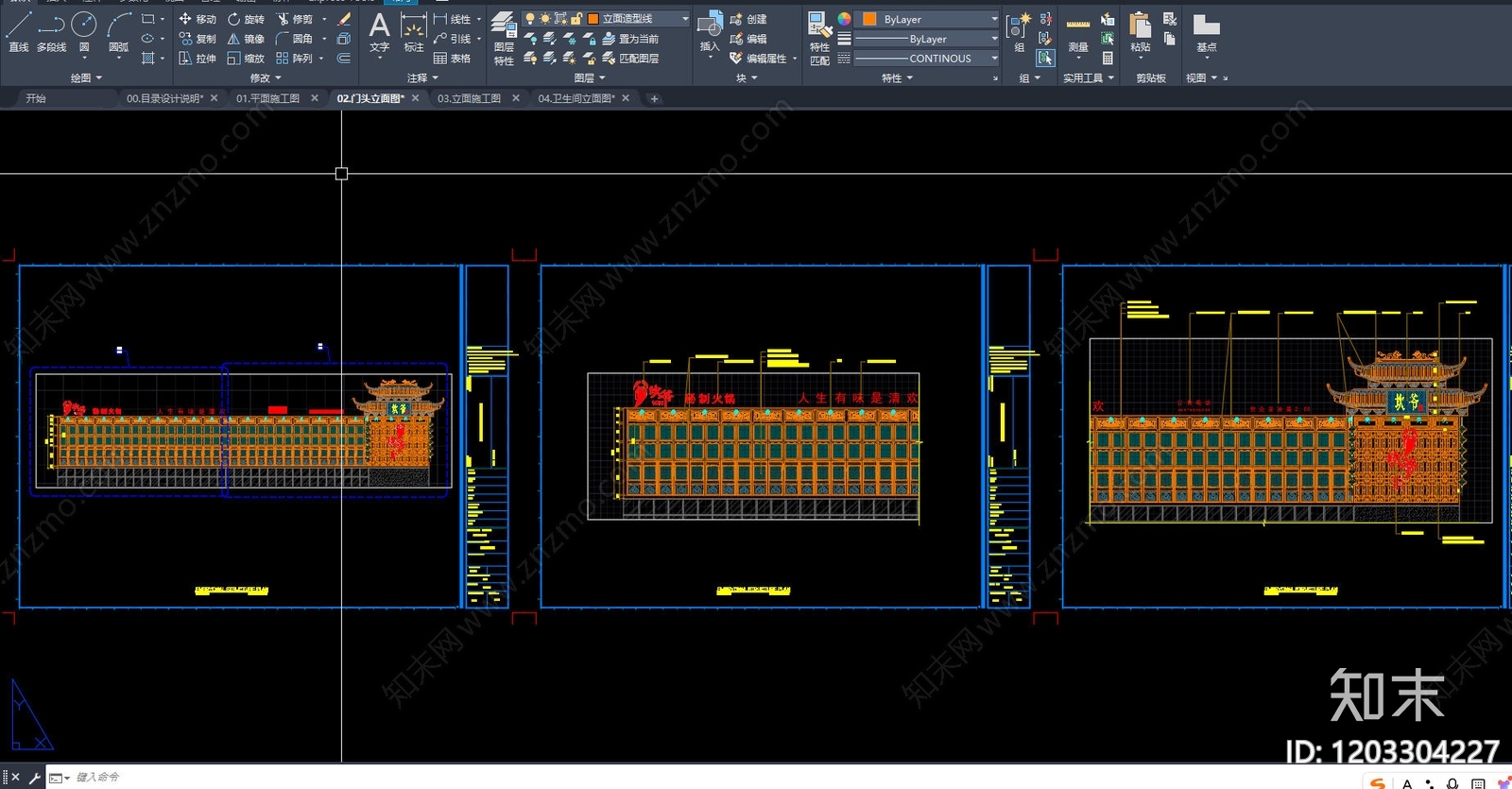Click the 插入 (Insert block) button
Viewport: 1512px width, 789px height.
click(710, 32)
